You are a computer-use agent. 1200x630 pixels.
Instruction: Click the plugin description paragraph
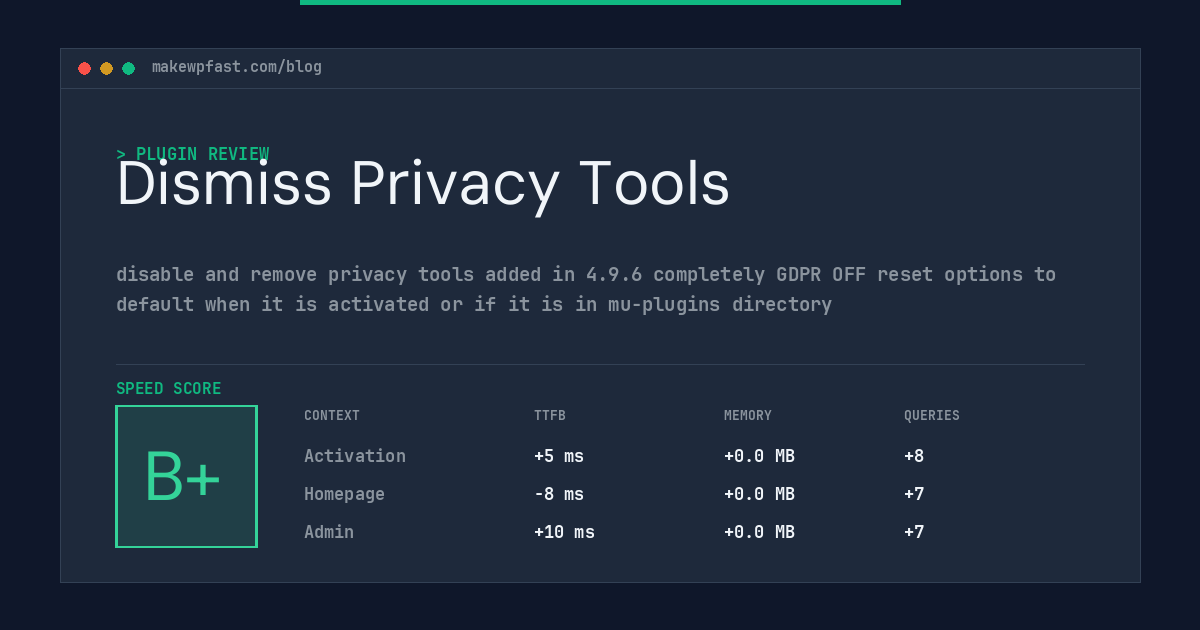tap(586, 289)
